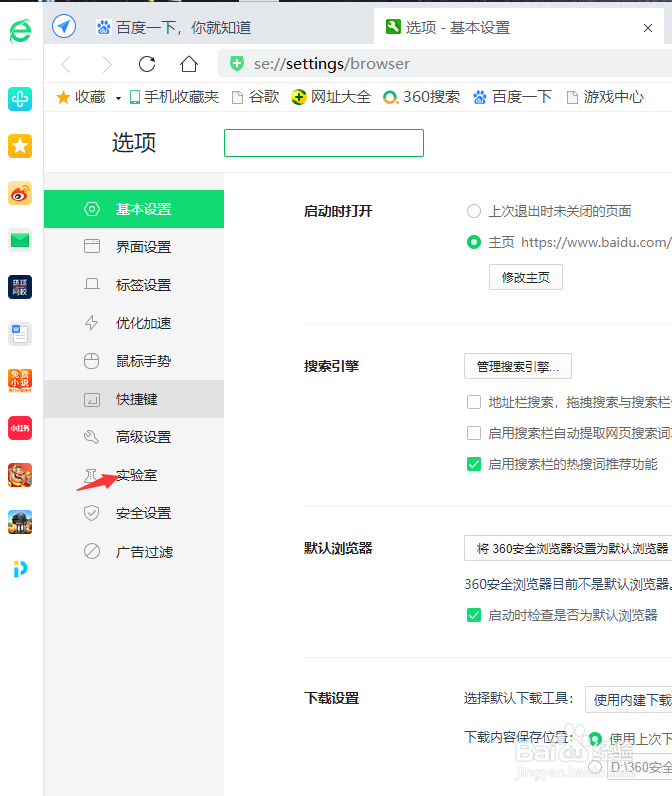Viewport: 672px width, 796px height.
Task: Select 使用上次下载 save location radio
Action: (x=595, y=739)
